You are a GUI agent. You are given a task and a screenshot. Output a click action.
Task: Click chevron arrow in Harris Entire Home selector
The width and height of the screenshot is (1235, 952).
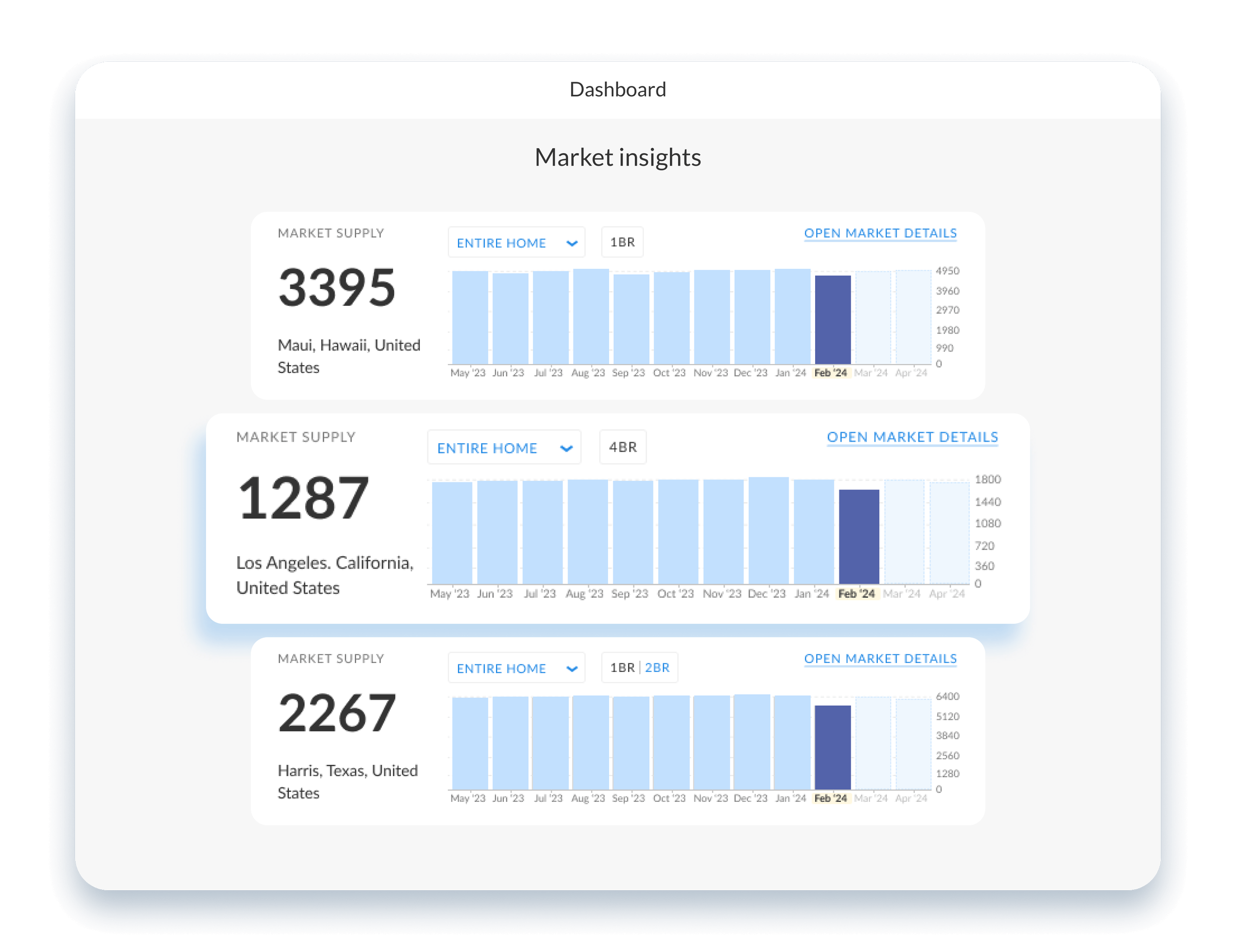pos(572,668)
